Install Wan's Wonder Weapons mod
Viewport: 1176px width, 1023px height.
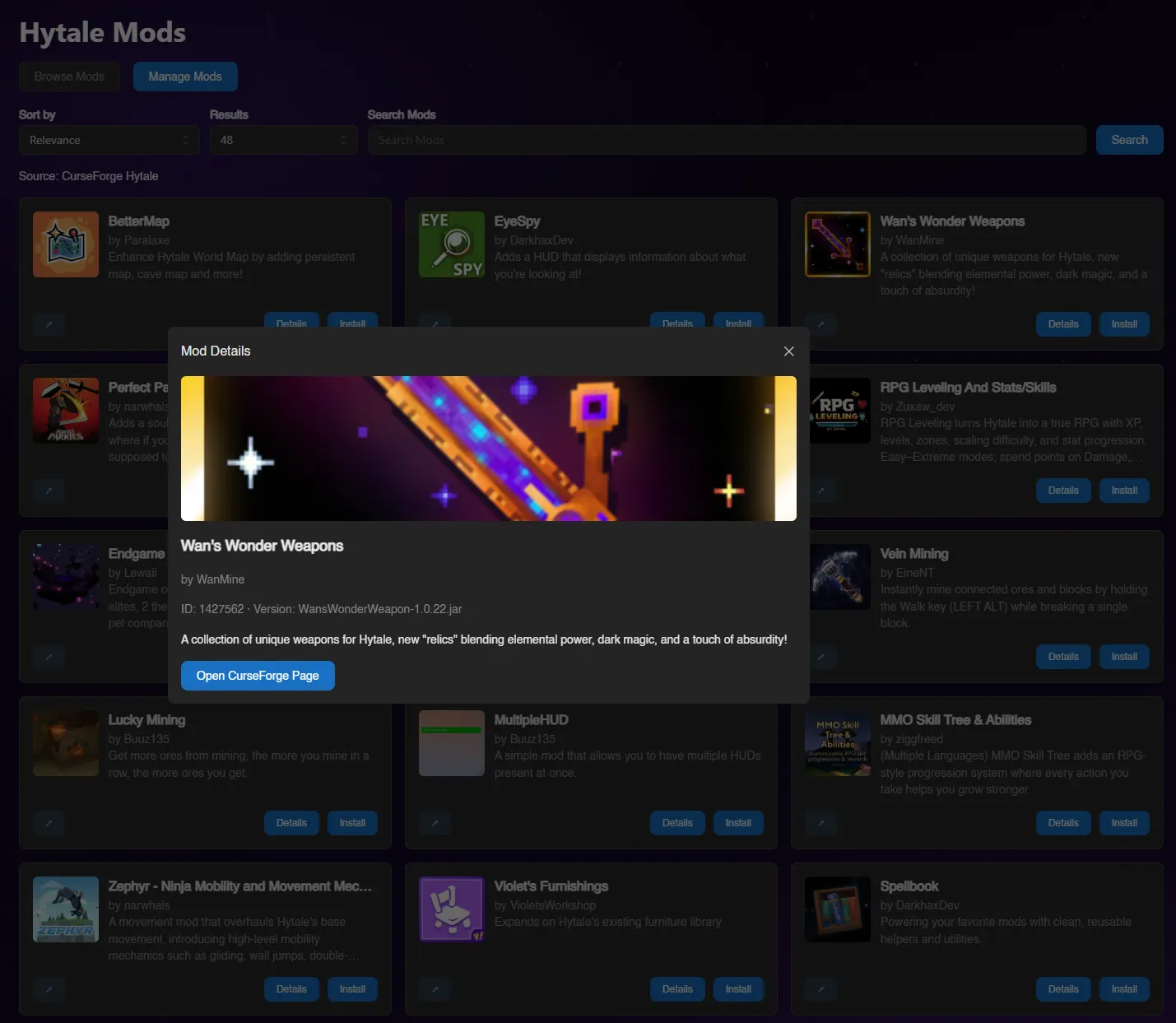(1124, 324)
